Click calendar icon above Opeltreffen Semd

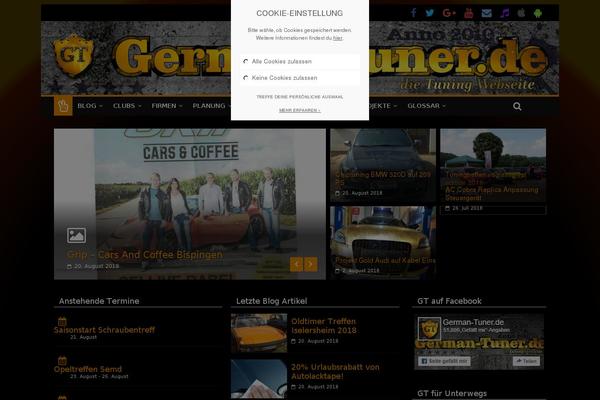coord(62,361)
